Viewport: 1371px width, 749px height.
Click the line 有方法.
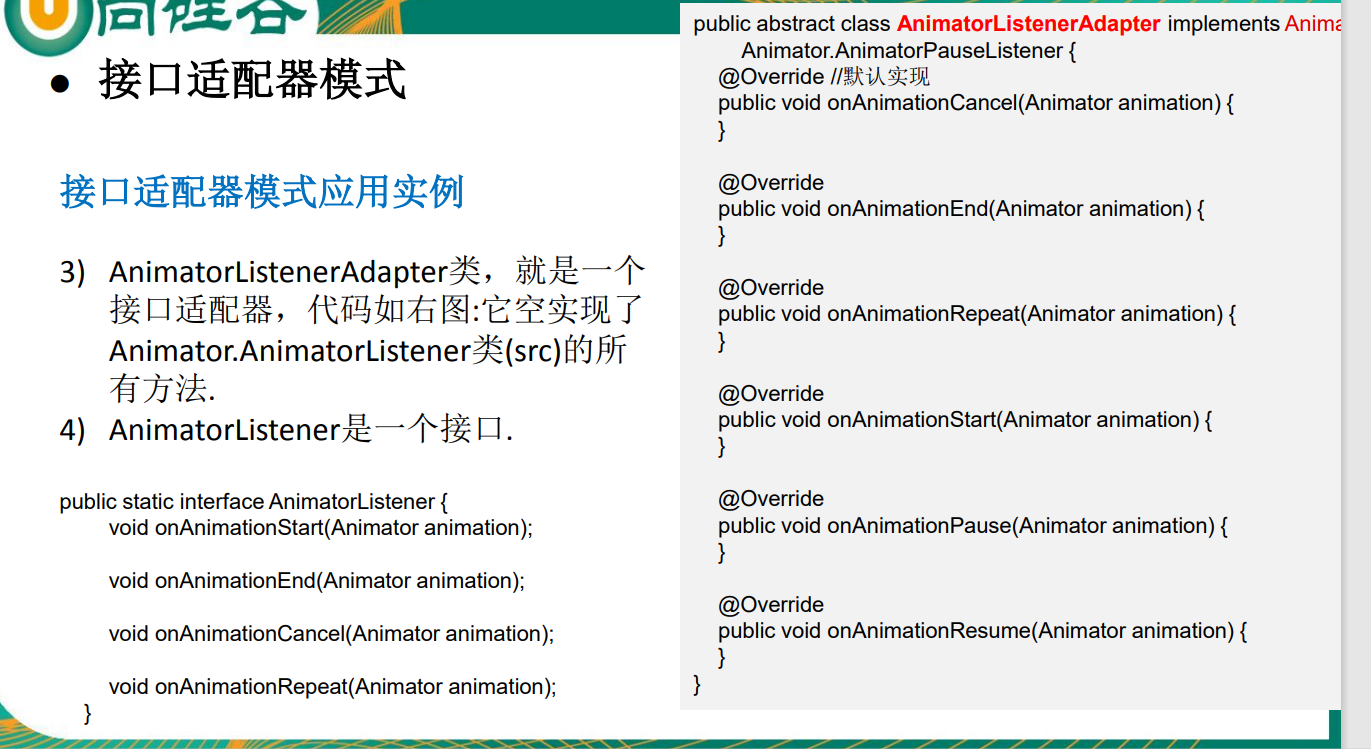point(163,389)
